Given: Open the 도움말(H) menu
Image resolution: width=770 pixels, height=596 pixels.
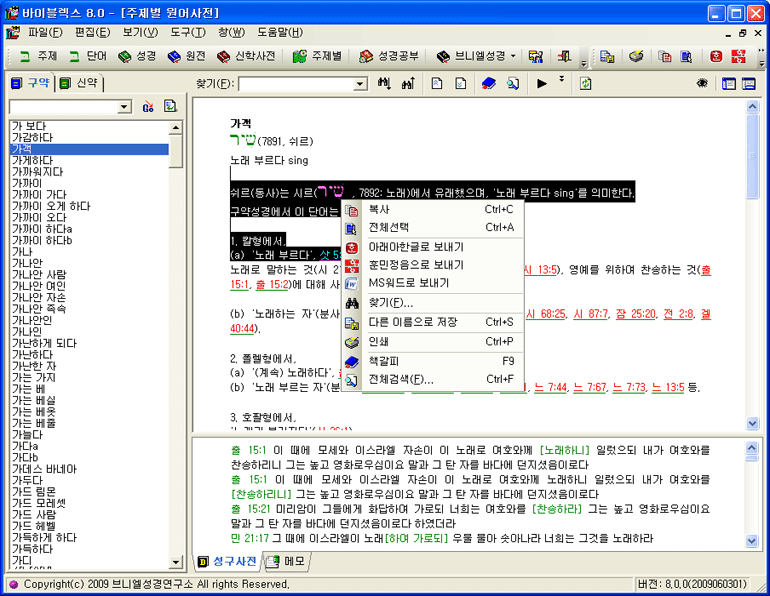Looking at the screenshot, I should click(x=280, y=32).
